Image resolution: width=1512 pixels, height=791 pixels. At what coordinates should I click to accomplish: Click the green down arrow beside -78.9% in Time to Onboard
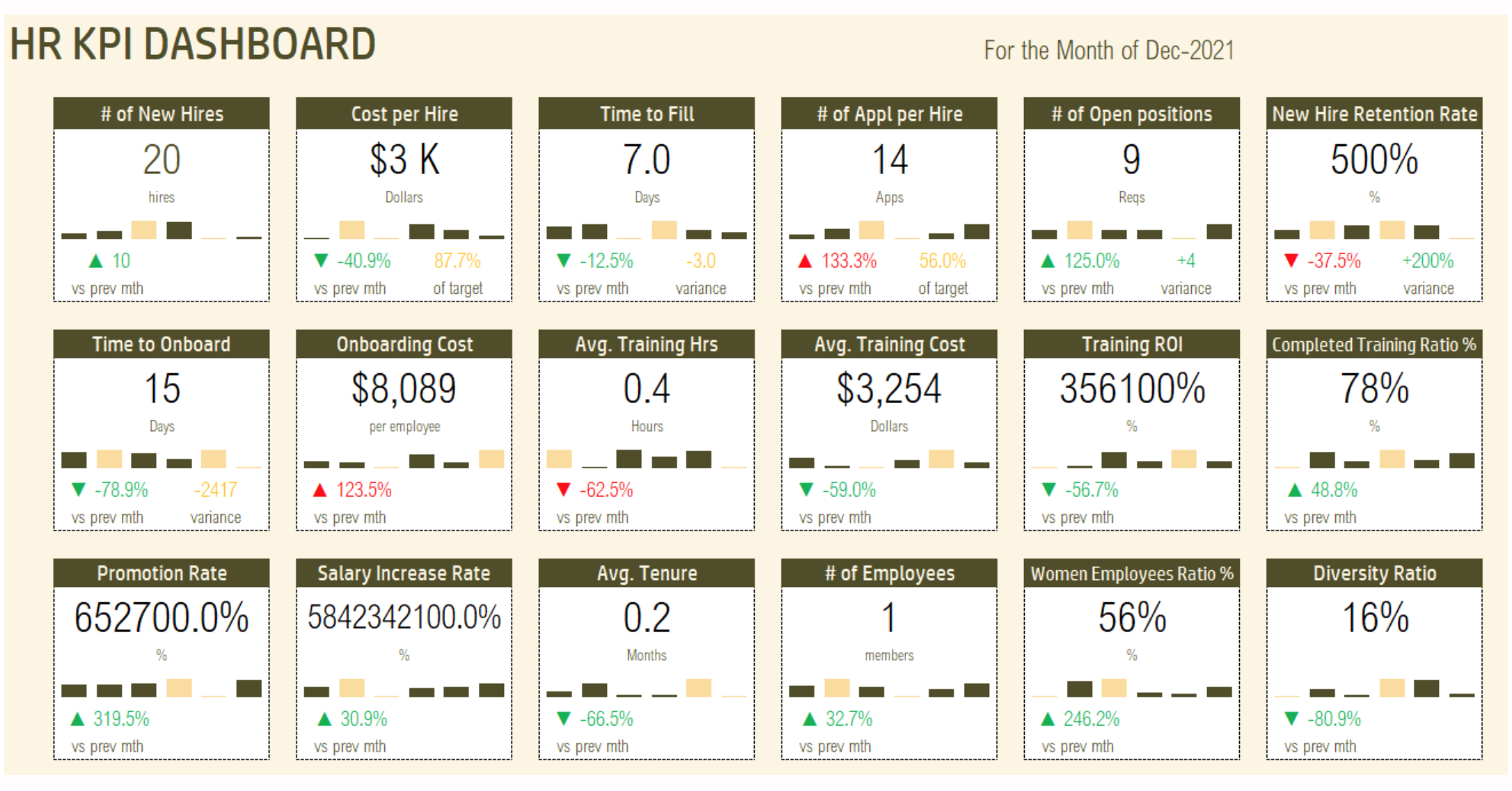pos(79,490)
